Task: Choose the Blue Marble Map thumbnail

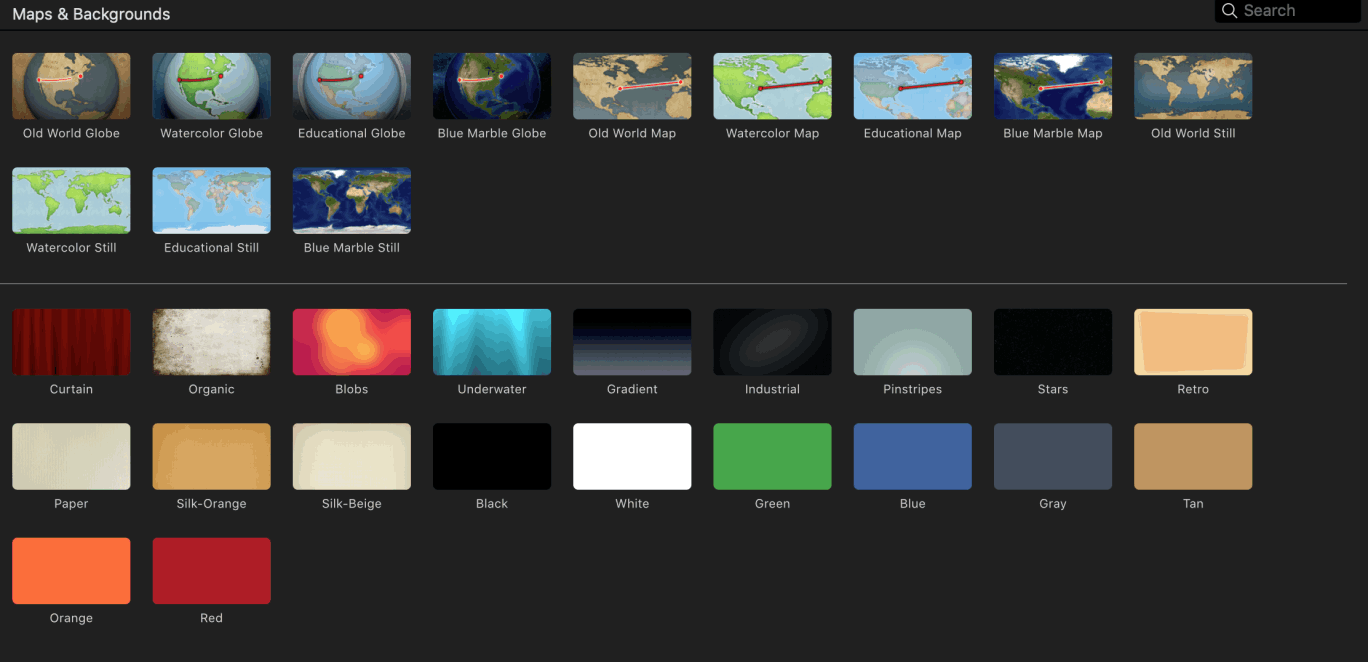Action: (1052, 86)
